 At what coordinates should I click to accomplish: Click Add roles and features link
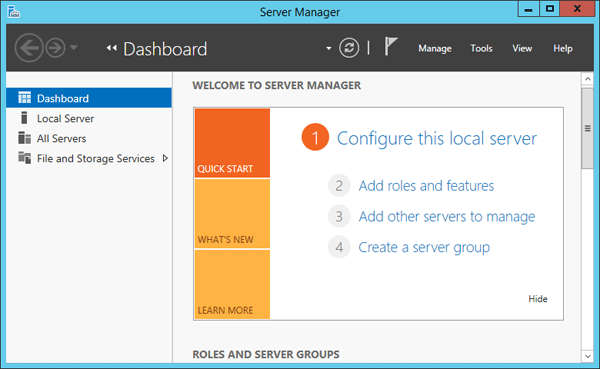point(426,186)
